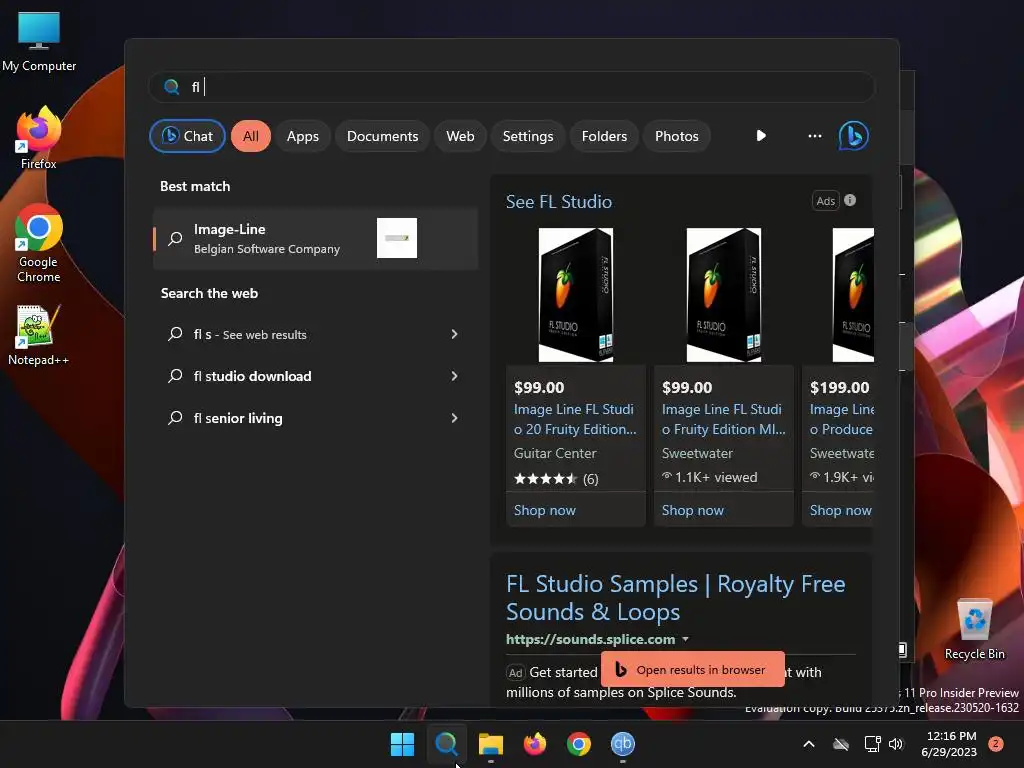Open the $199.00 Image Line Producer link

[x=841, y=419]
